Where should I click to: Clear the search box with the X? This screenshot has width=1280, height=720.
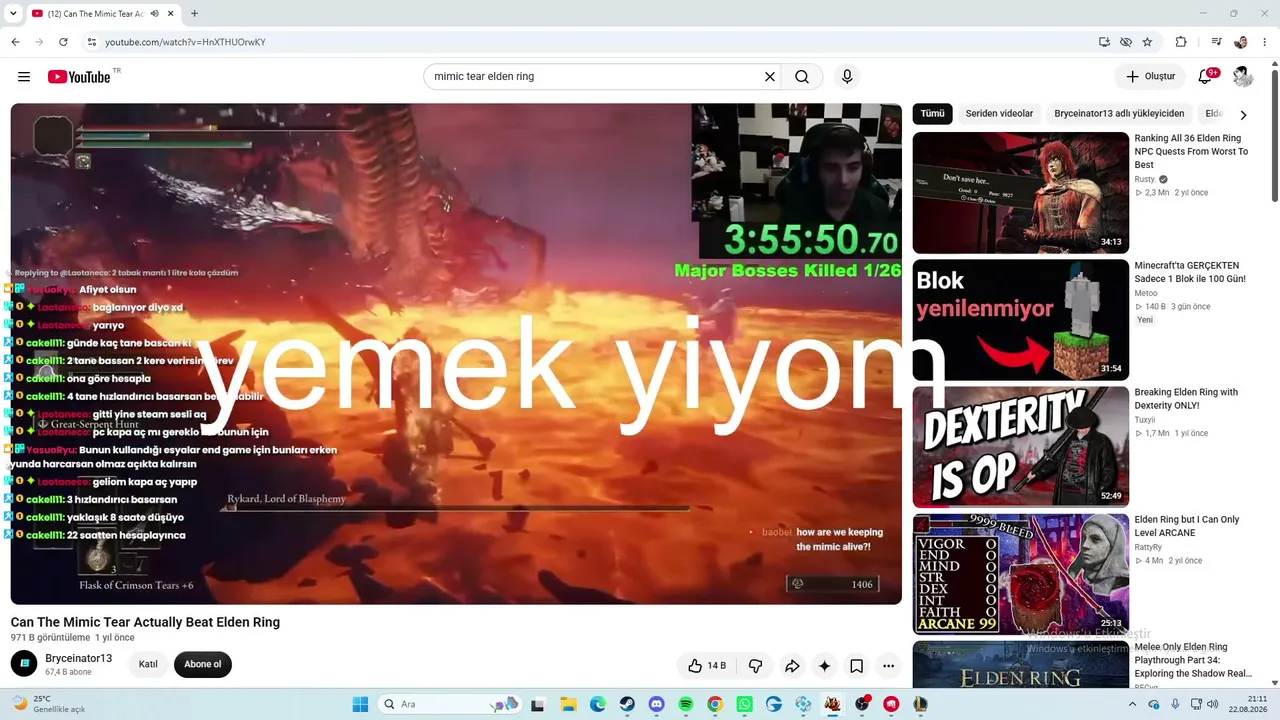[x=770, y=77]
